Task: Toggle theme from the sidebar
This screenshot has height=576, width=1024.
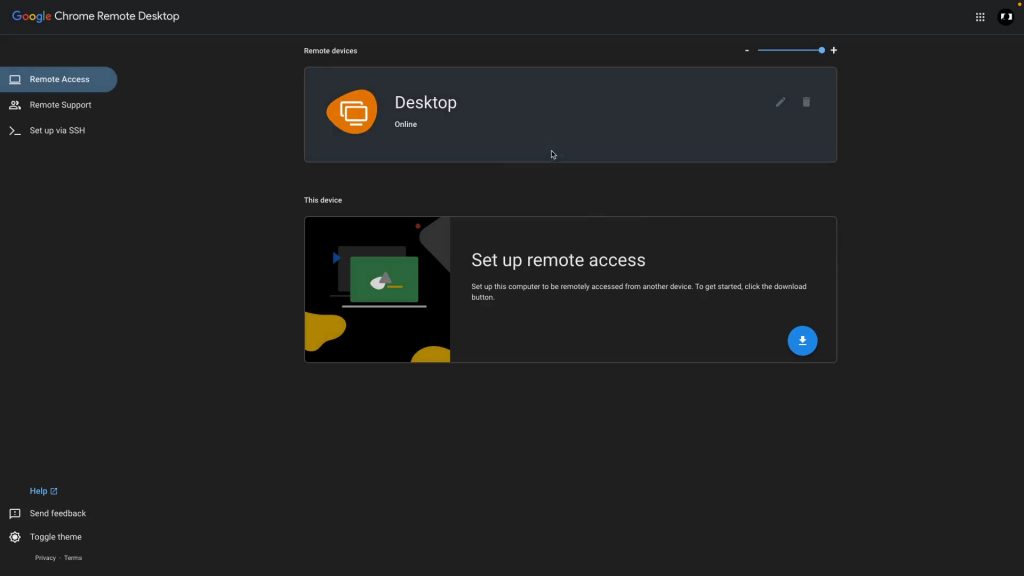Action: coord(56,537)
